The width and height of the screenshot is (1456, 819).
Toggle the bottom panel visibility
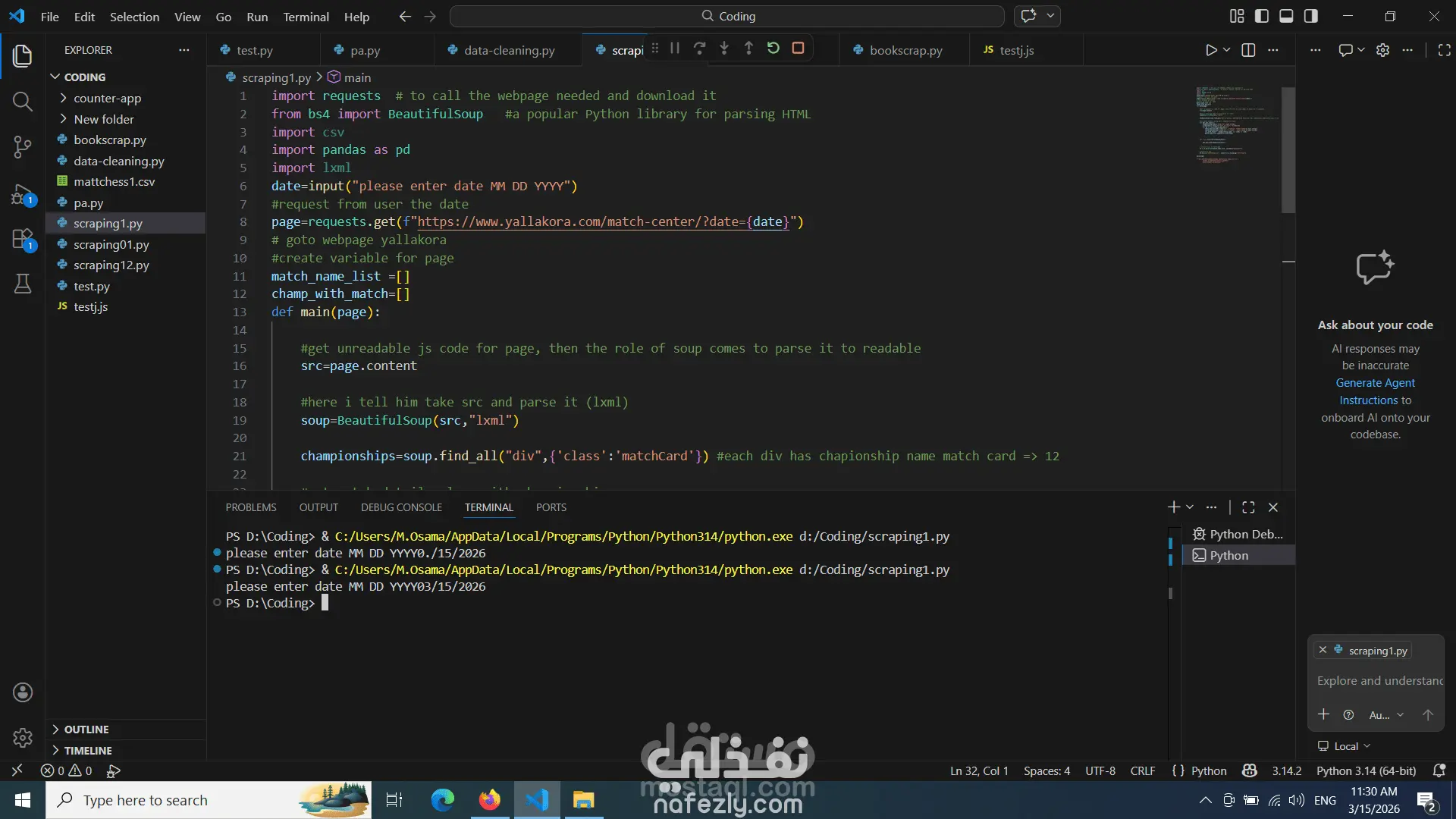[x=1286, y=16]
